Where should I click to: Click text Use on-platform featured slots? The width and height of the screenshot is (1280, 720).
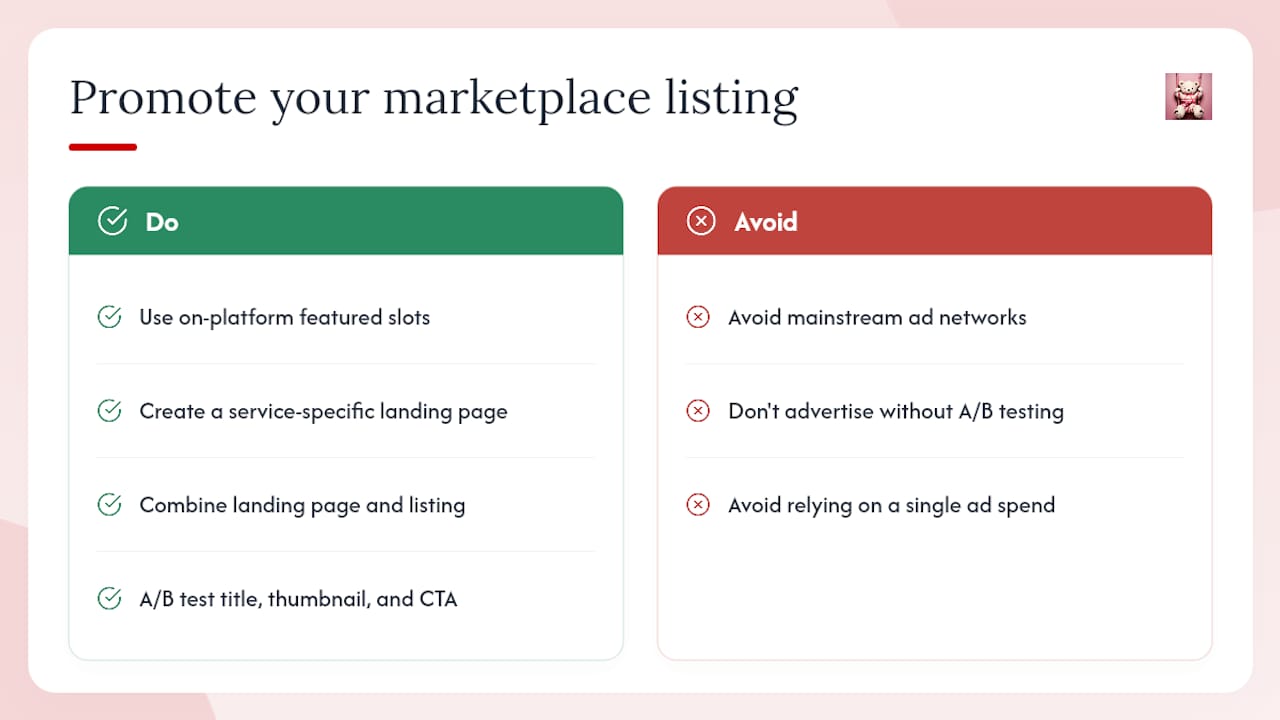285,318
